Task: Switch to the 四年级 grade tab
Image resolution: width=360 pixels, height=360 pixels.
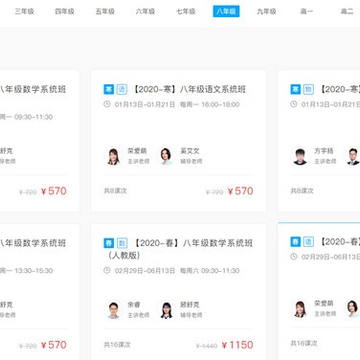Action: pos(65,11)
